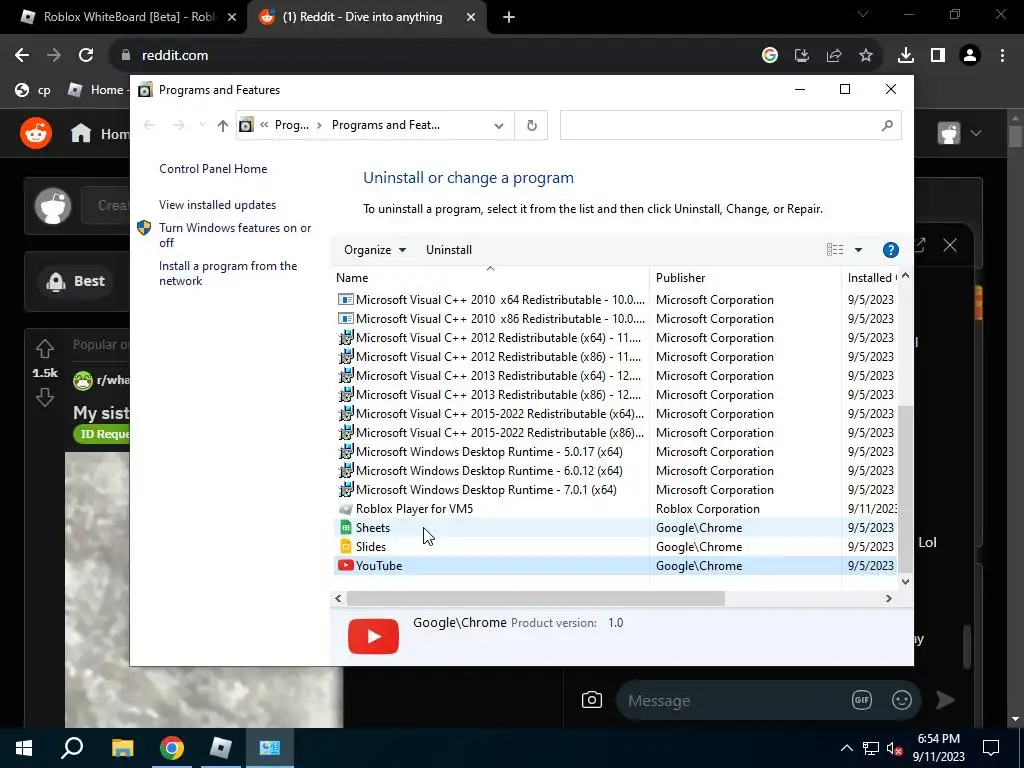Close the Roblox WhiteBoard tab
1024x768 pixels.
pos(232,17)
